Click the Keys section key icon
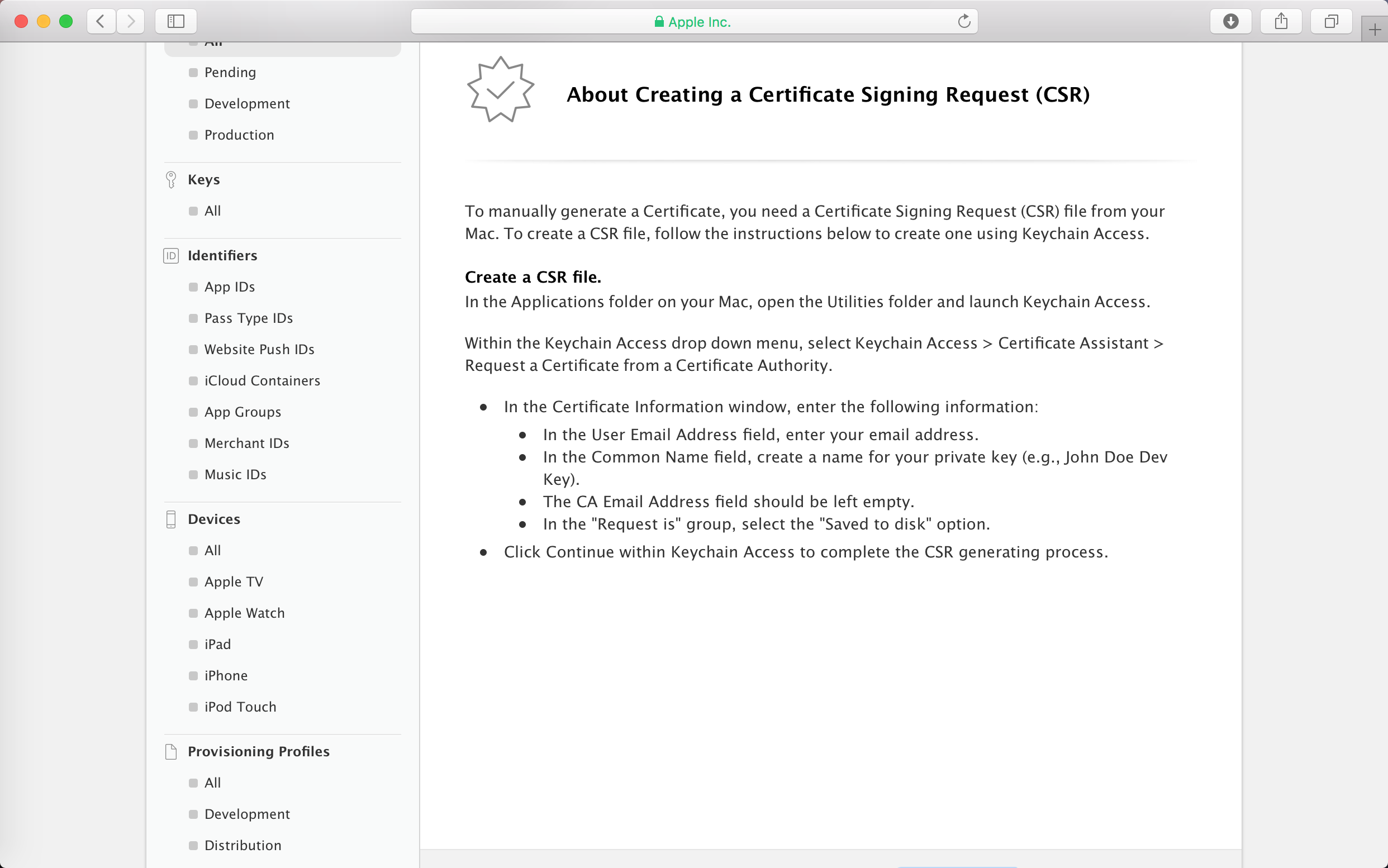Screen dimensions: 1388x868 (170, 180)
